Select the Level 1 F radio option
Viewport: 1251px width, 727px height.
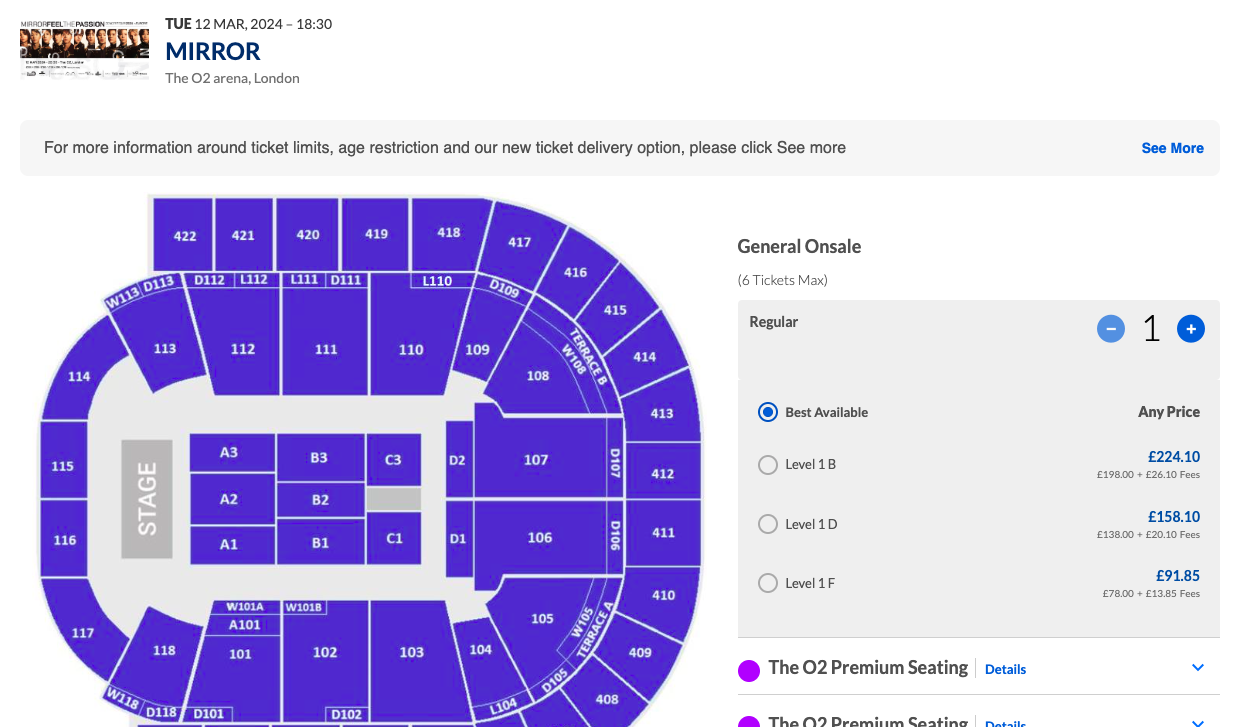pyautogui.click(x=768, y=583)
